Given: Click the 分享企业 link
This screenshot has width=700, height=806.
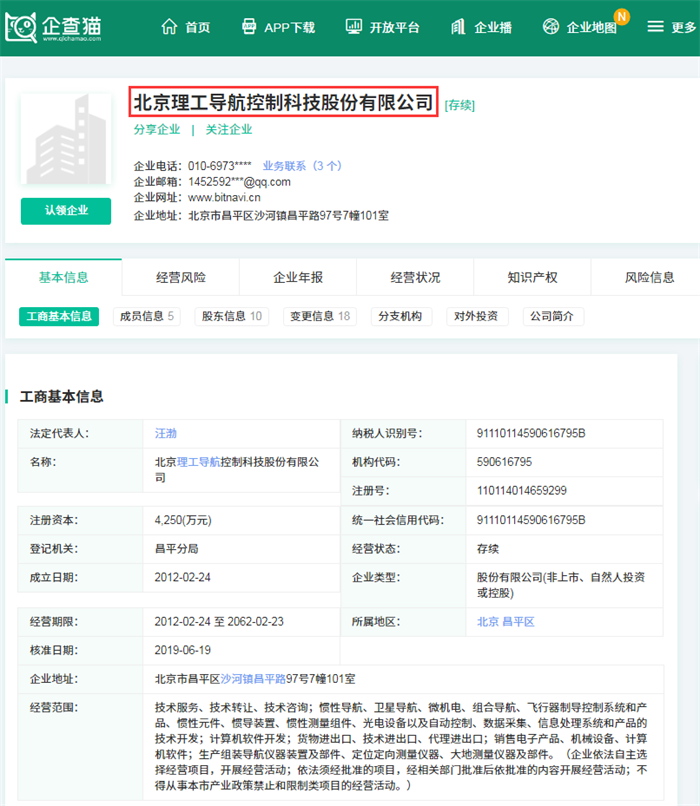Looking at the screenshot, I should click(x=157, y=130).
